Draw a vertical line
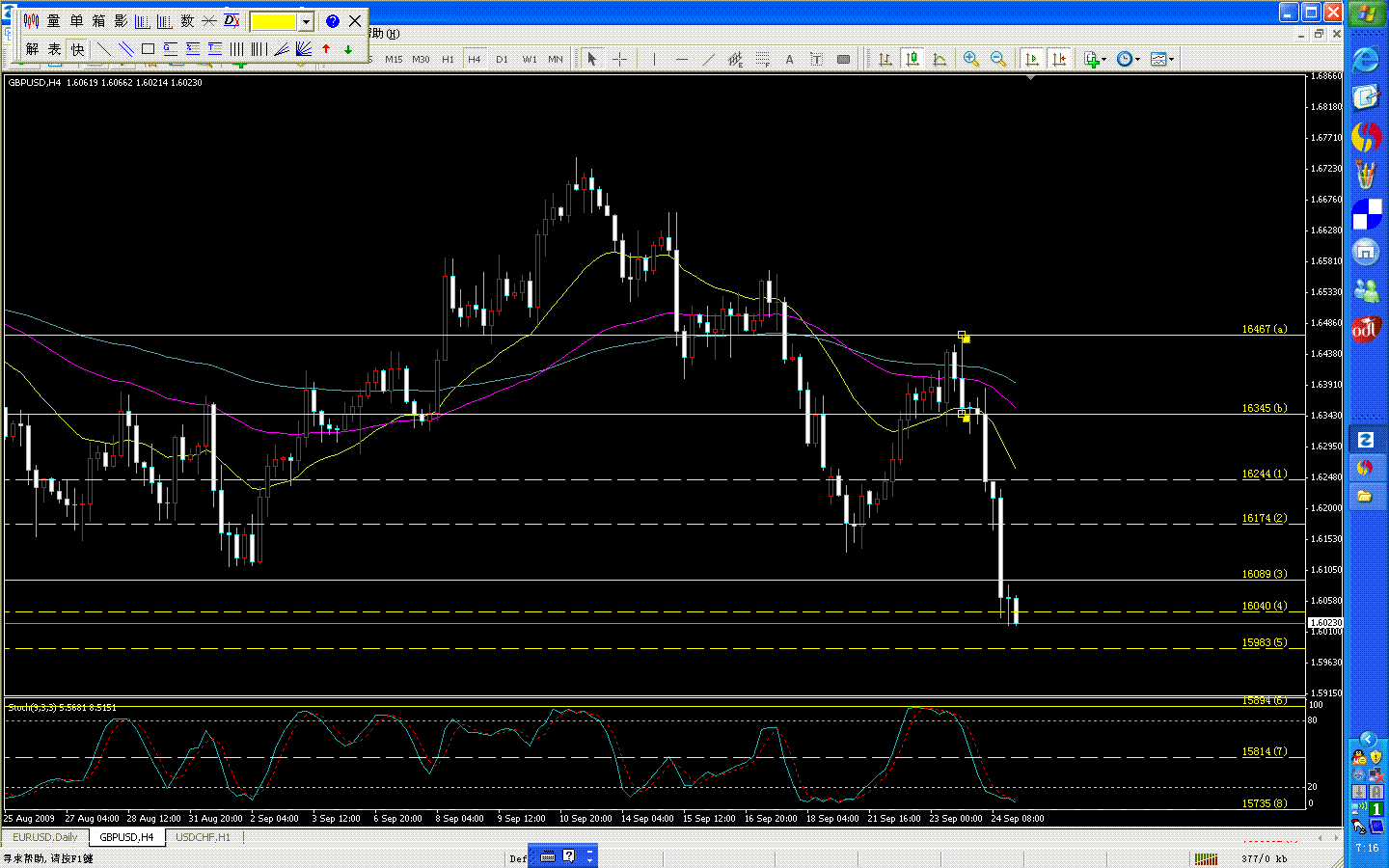1389x868 pixels. pyautogui.click(x=654, y=60)
